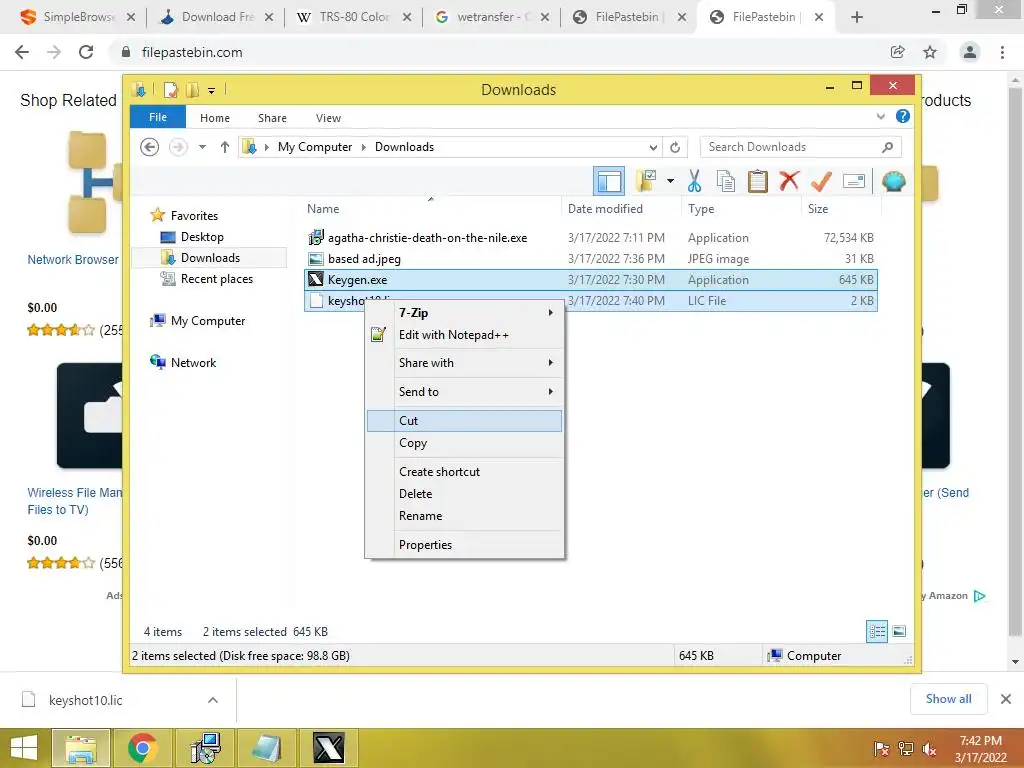The width and height of the screenshot is (1024, 768).
Task: Click the Search Downloads field
Action: click(800, 147)
